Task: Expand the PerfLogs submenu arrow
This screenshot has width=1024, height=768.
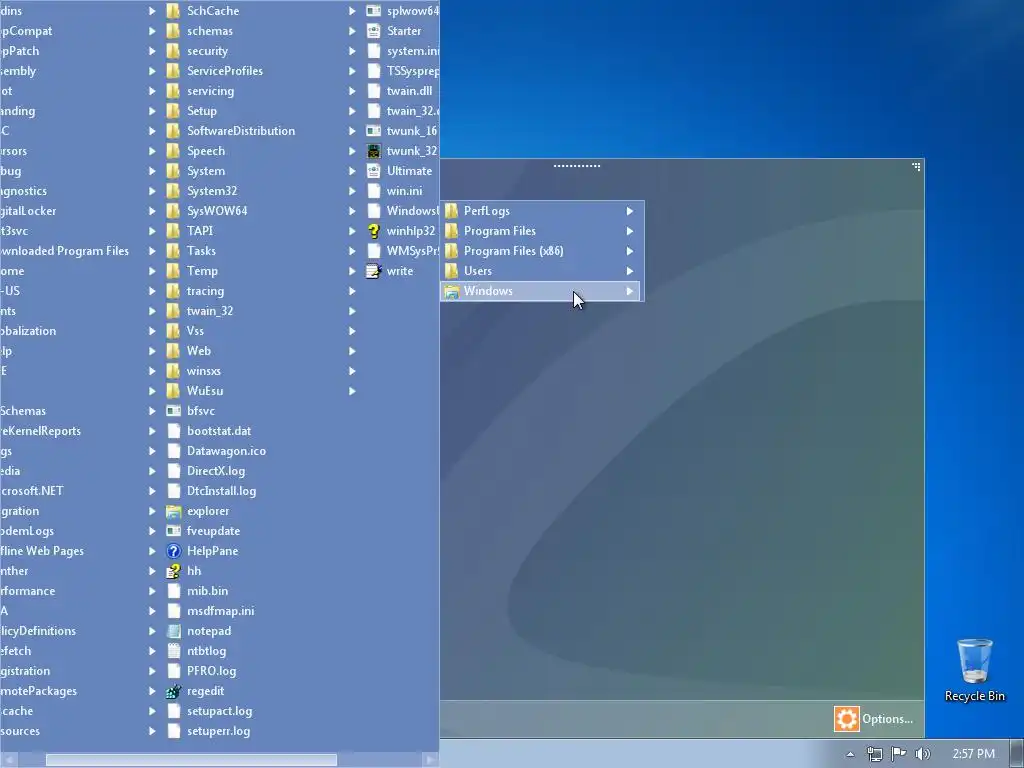Action: point(630,211)
